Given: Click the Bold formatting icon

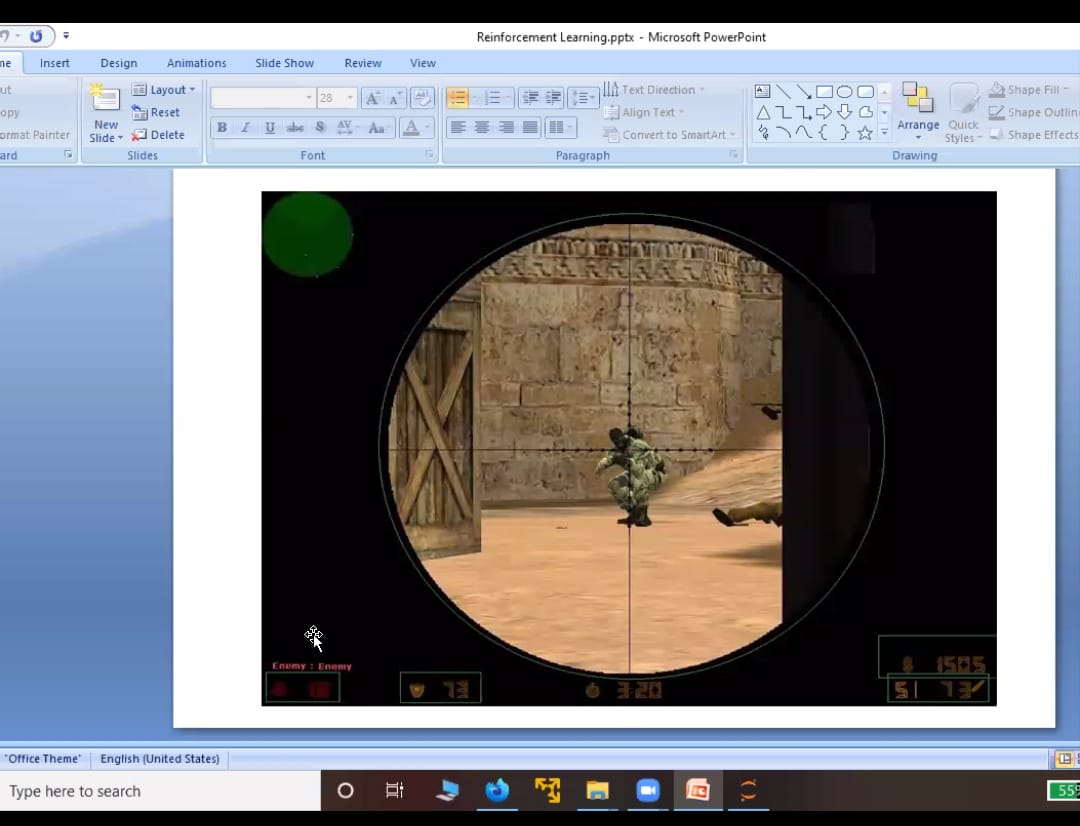Looking at the screenshot, I should click(222, 128).
